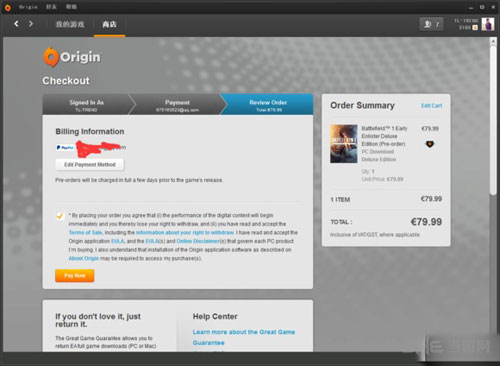Image resolution: width=500 pixels, height=366 pixels.
Task: Select the Store tab
Action: 109,24
